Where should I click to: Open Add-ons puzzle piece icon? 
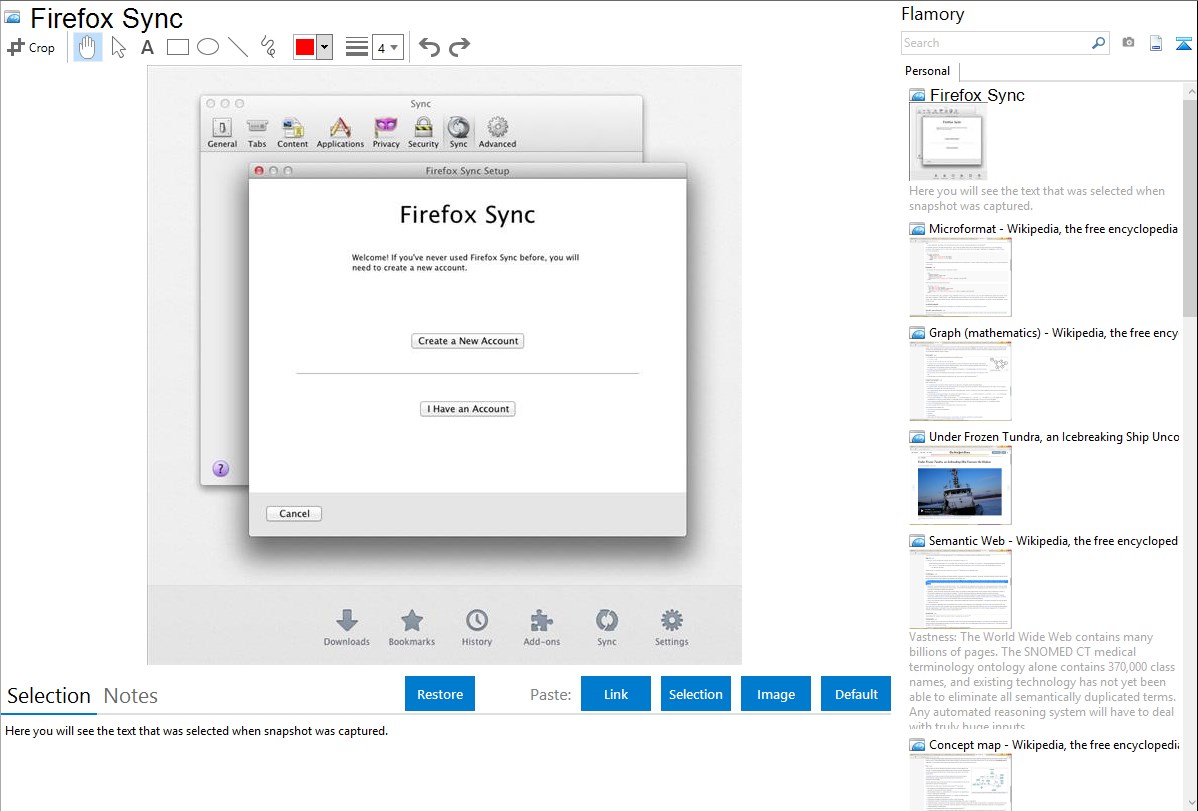(542, 628)
